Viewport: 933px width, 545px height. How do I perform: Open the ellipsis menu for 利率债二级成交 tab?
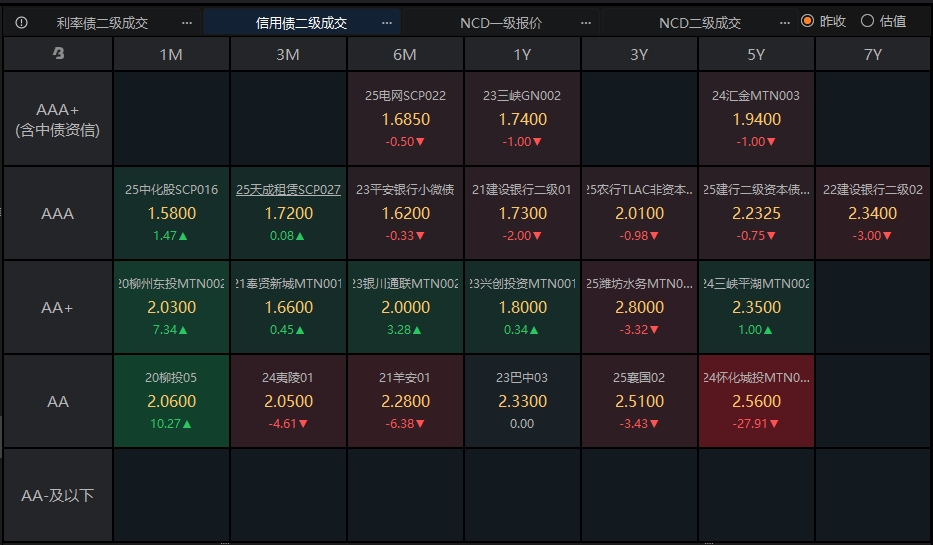(187, 22)
